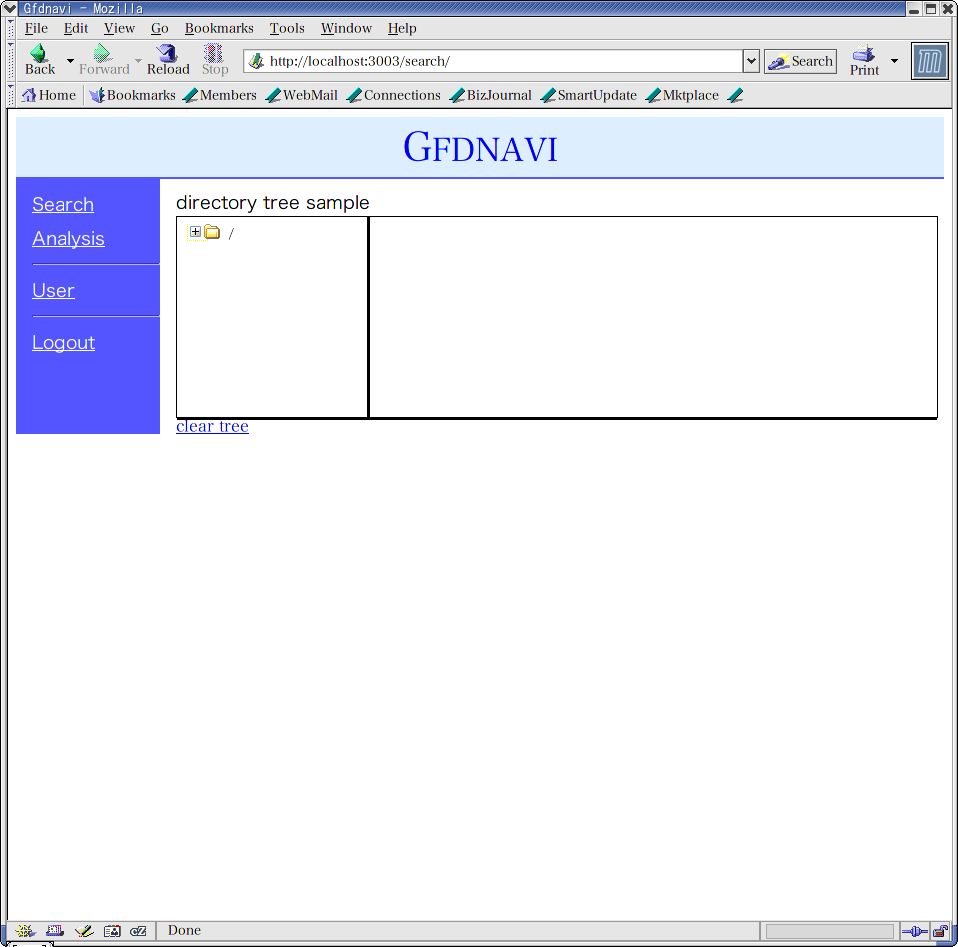Open the Tools menu

click(x=287, y=28)
